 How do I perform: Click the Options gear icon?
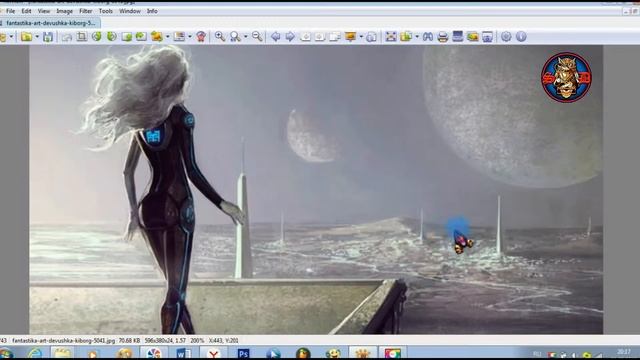point(506,37)
